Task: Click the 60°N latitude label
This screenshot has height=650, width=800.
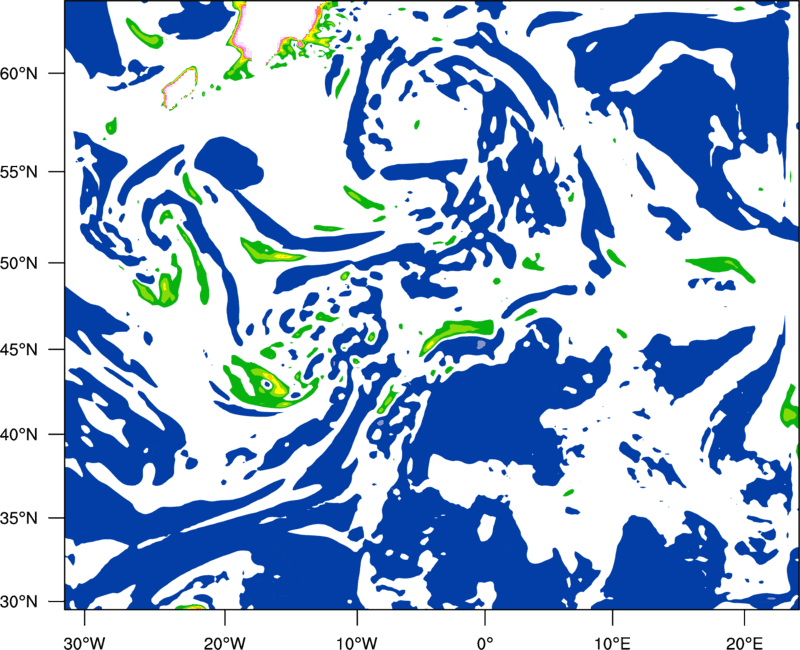Action: pyautogui.click(x=19, y=74)
